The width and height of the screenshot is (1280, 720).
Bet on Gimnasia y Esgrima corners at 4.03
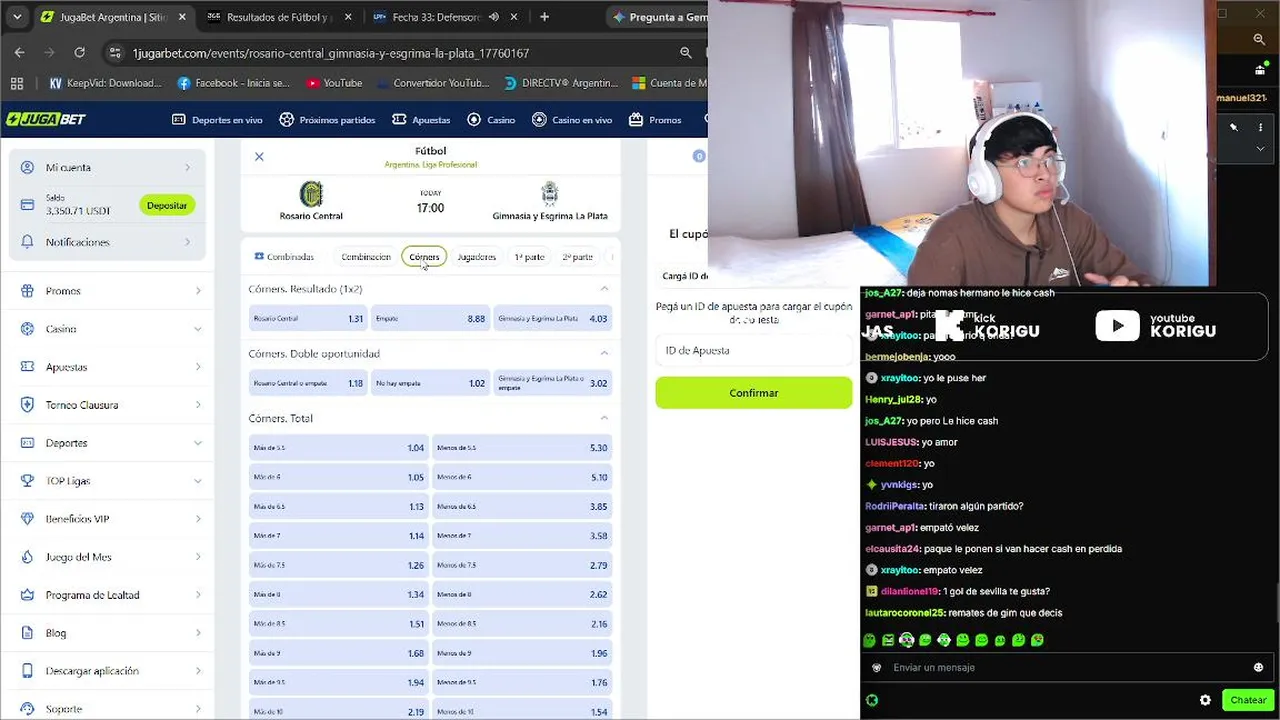pyautogui.click(x=553, y=319)
